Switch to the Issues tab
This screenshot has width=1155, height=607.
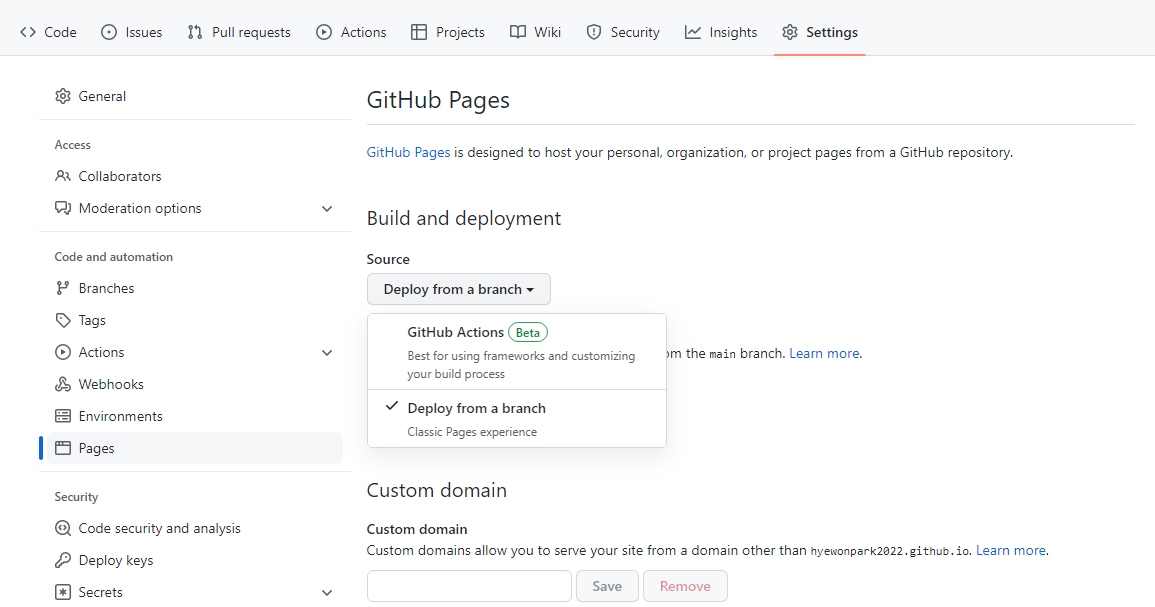click(132, 32)
